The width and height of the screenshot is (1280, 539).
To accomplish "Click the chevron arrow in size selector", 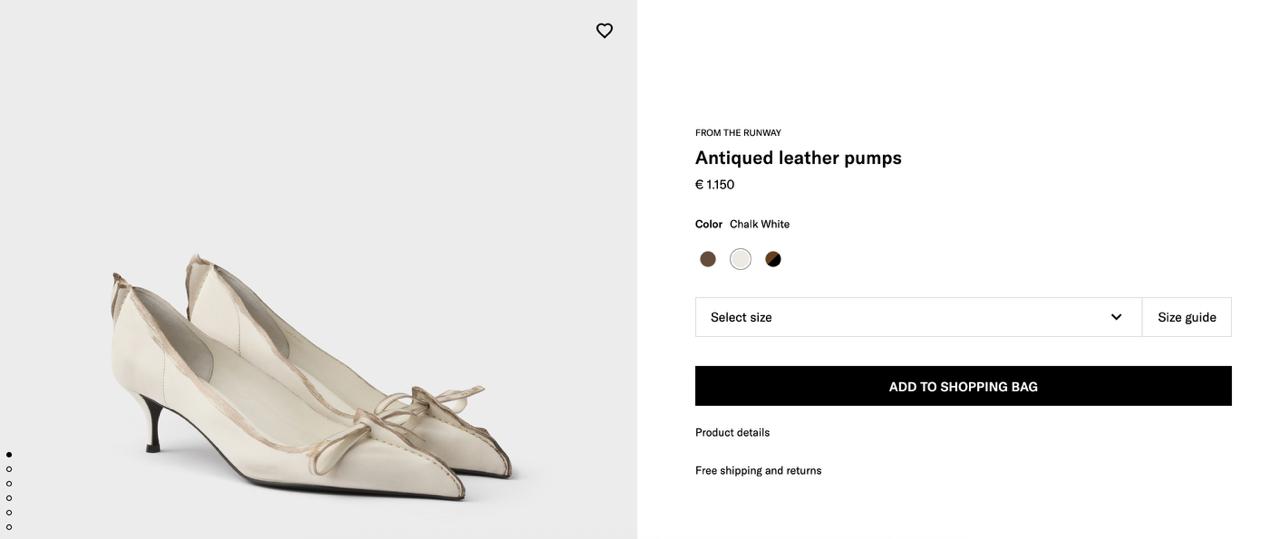I will [1116, 317].
